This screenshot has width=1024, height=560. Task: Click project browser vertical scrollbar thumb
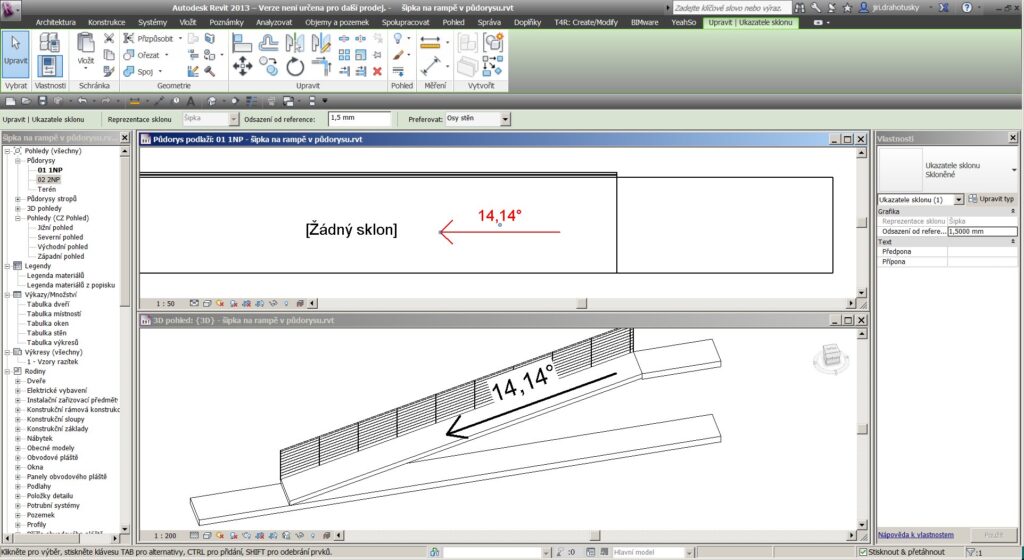point(125,232)
